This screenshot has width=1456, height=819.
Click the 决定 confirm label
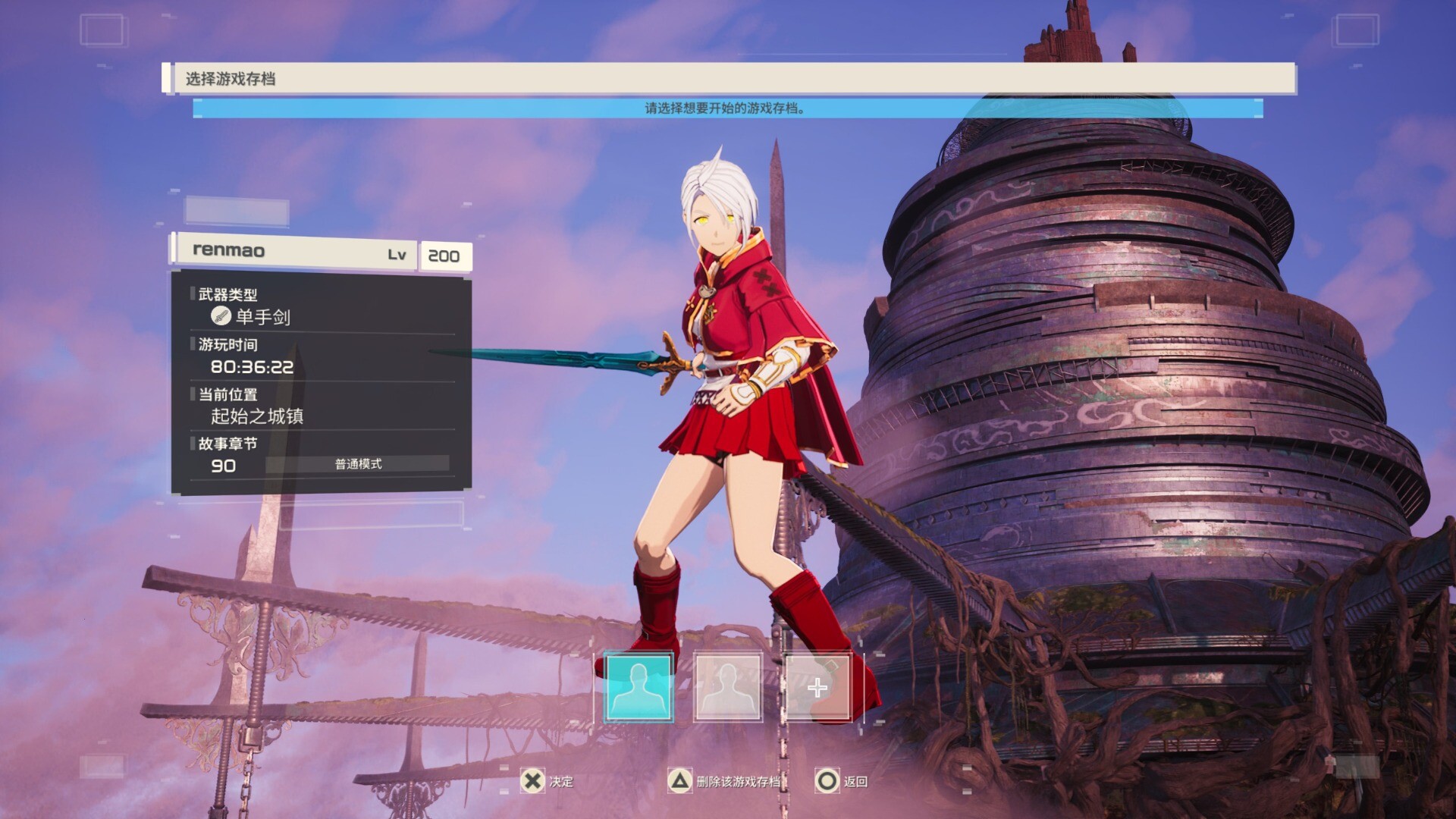(x=561, y=782)
